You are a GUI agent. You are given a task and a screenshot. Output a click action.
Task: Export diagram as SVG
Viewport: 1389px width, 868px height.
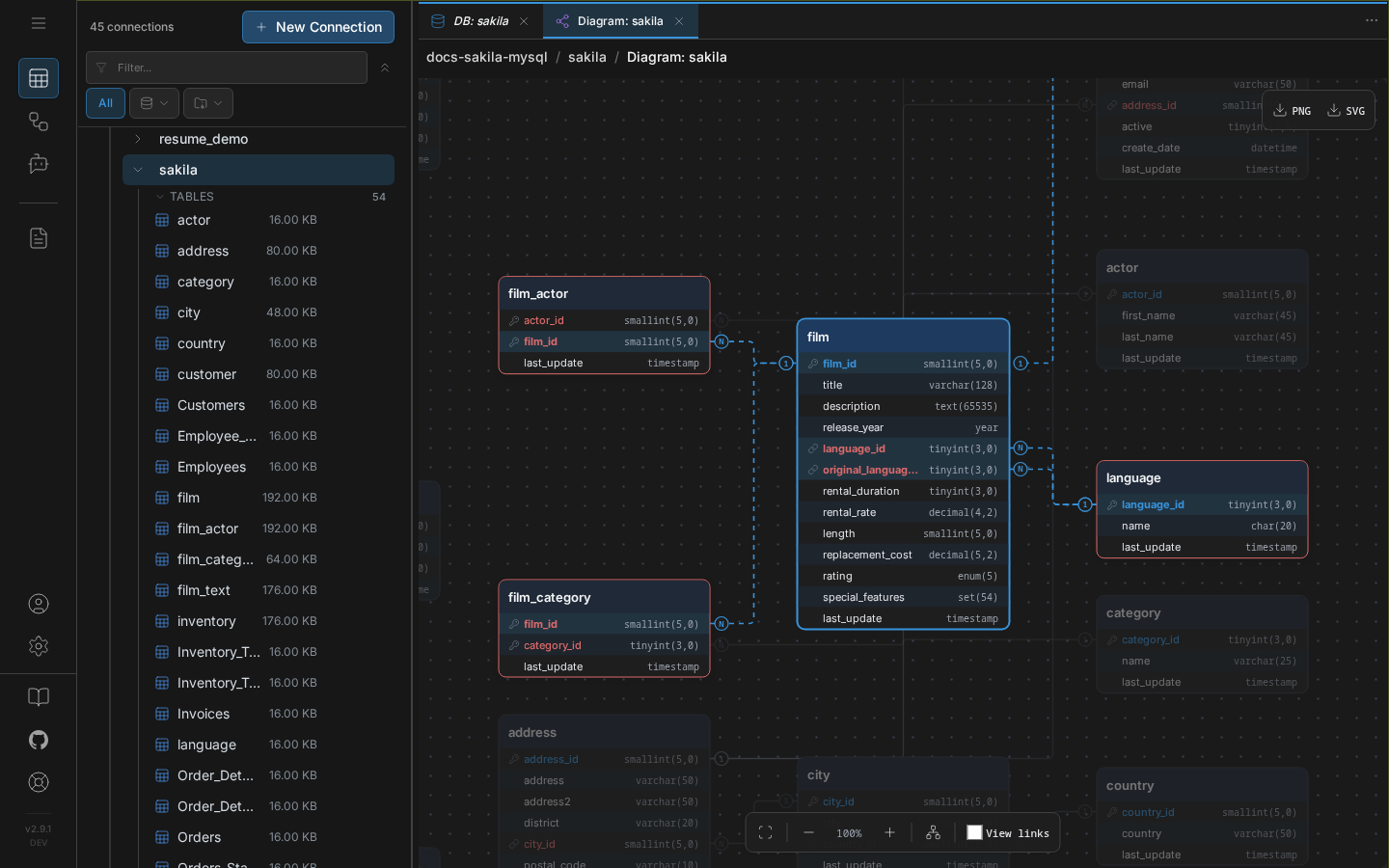(x=1346, y=111)
